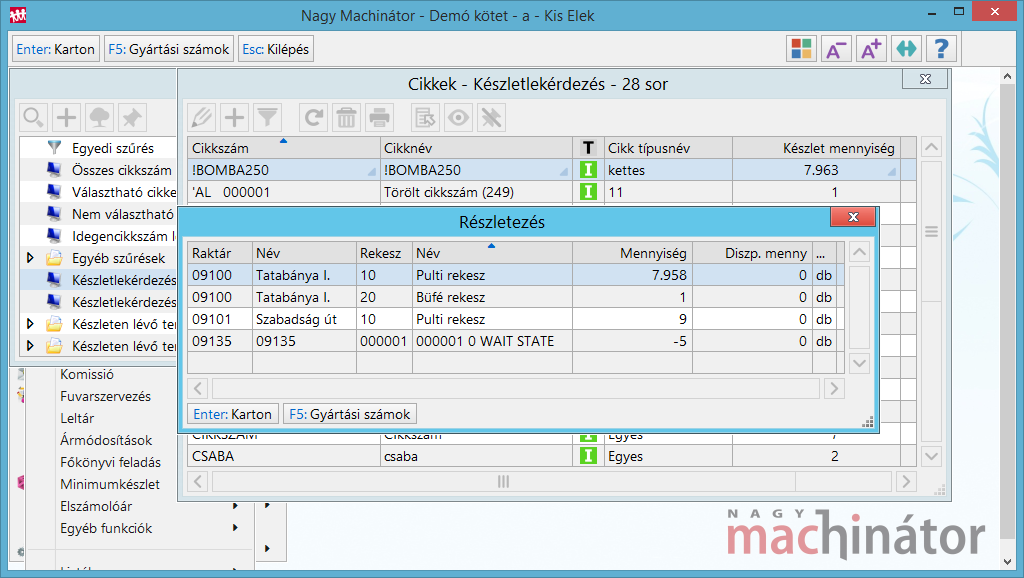Screen dimensions: 1024x578
Task: Expand the Egyéb szűrések folder
Action: tap(30, 258)
